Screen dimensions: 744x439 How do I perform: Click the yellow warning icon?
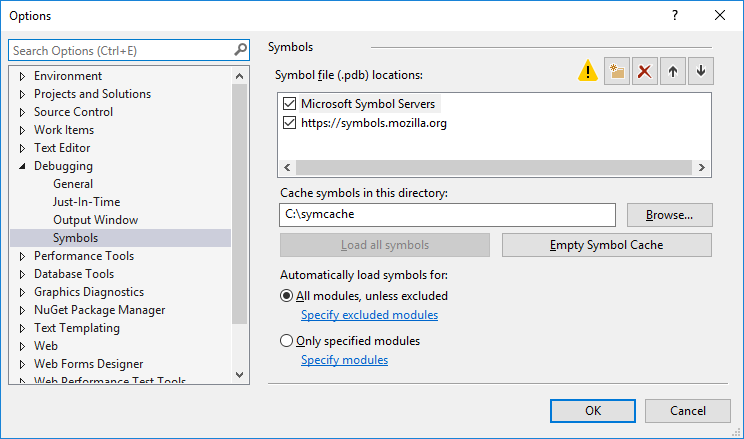point(588,72)
